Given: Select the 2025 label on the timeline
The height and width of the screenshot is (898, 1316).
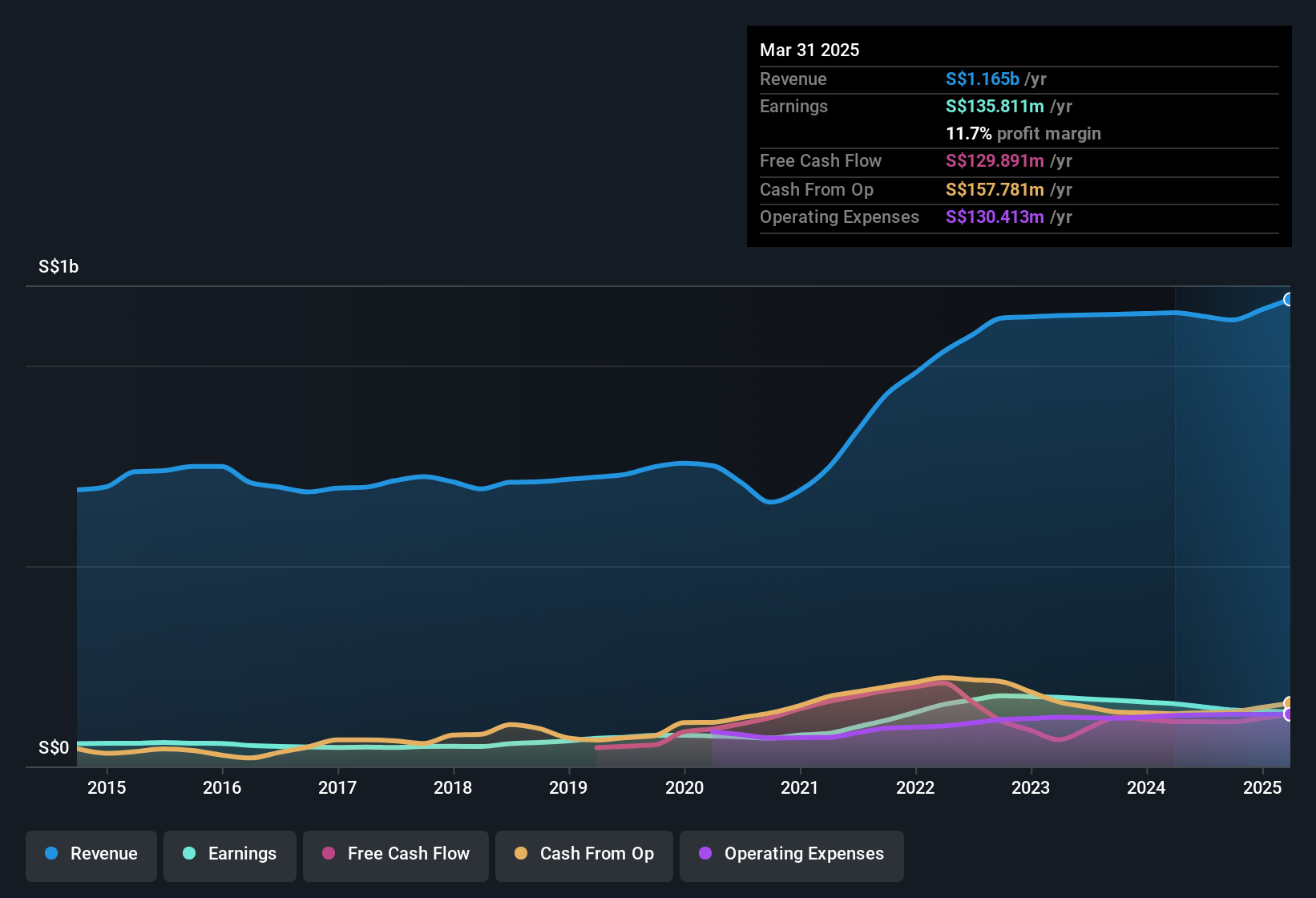Looking at the screenshot, I should [x=1263, y=788].
